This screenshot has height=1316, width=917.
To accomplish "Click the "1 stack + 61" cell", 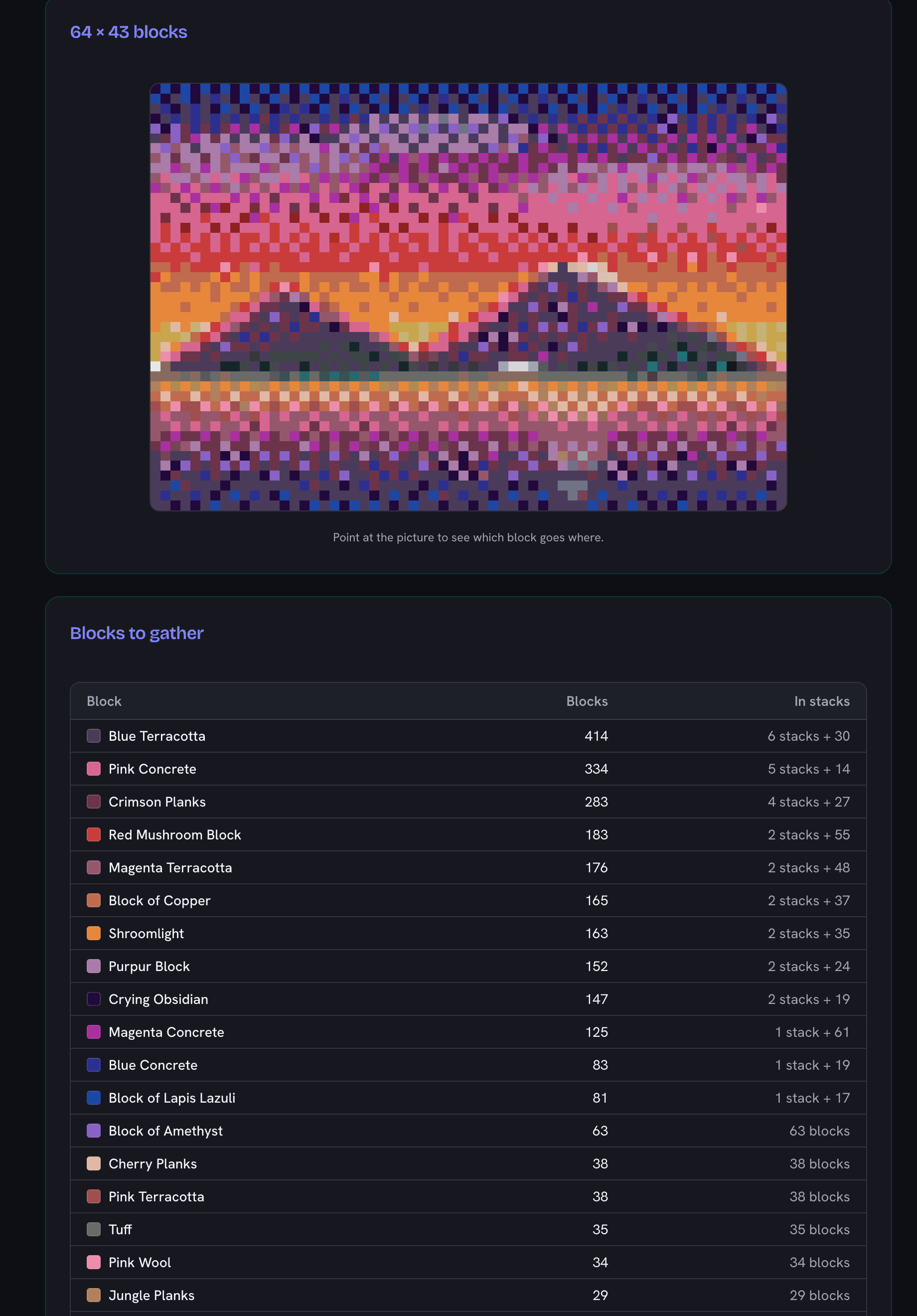I will coord(812,1032).
